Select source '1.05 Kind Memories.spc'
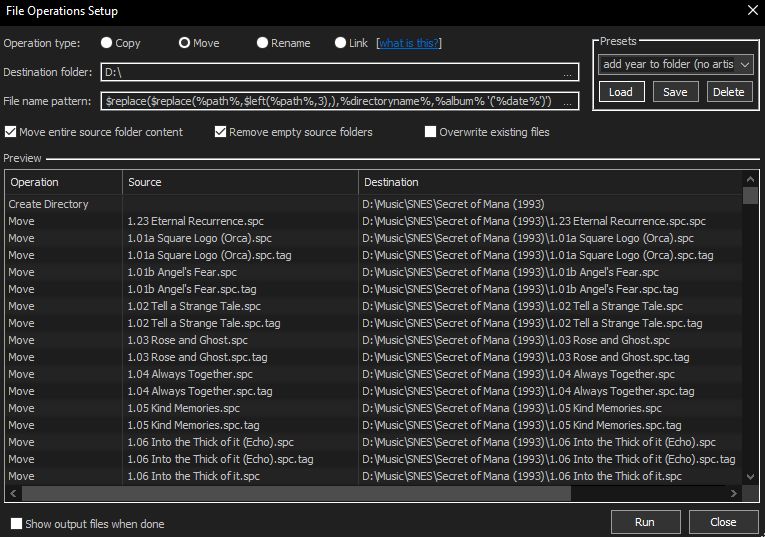 (183, 409)
